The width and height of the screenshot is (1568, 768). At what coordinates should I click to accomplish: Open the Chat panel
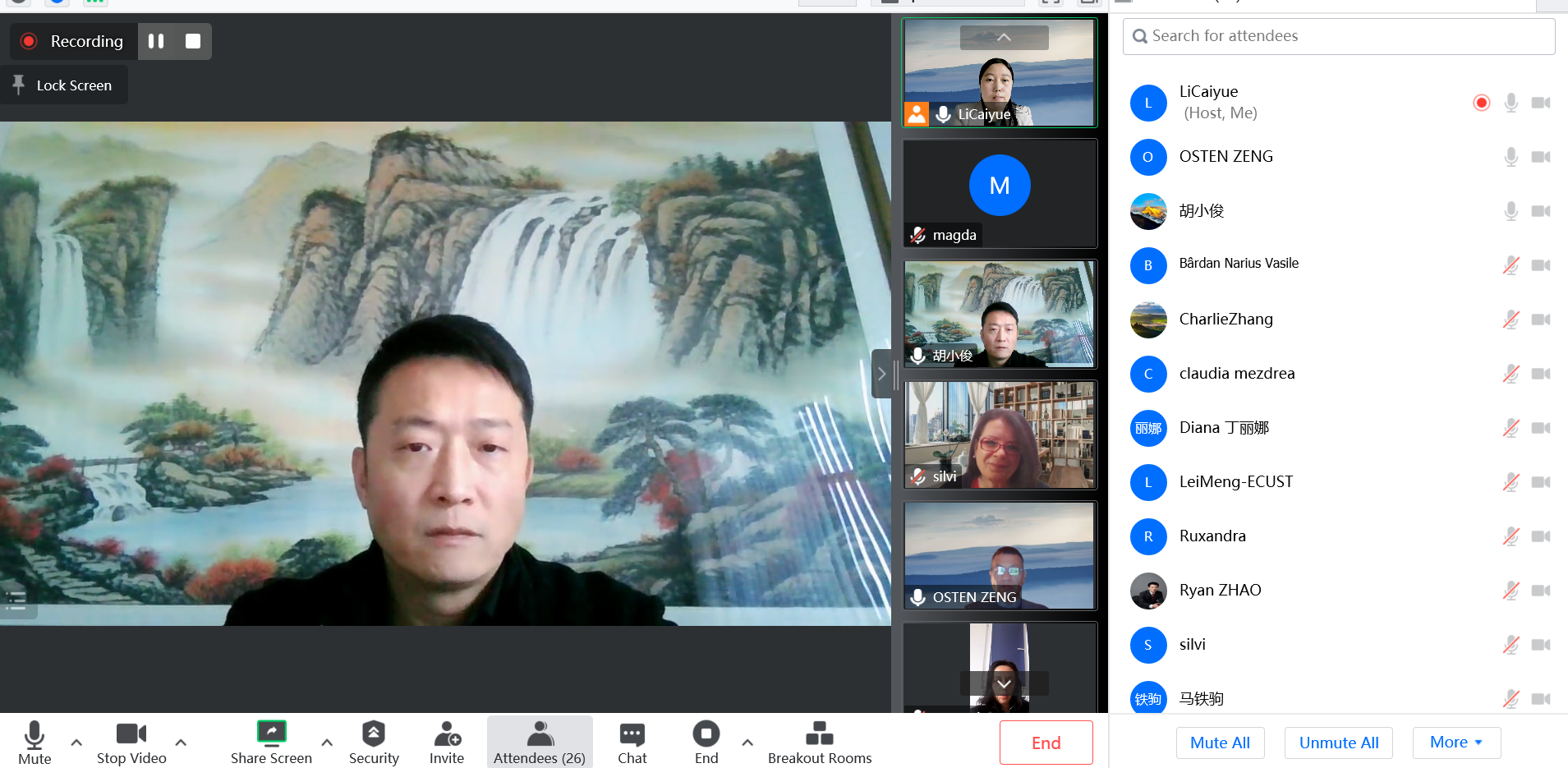click(632, 734)
